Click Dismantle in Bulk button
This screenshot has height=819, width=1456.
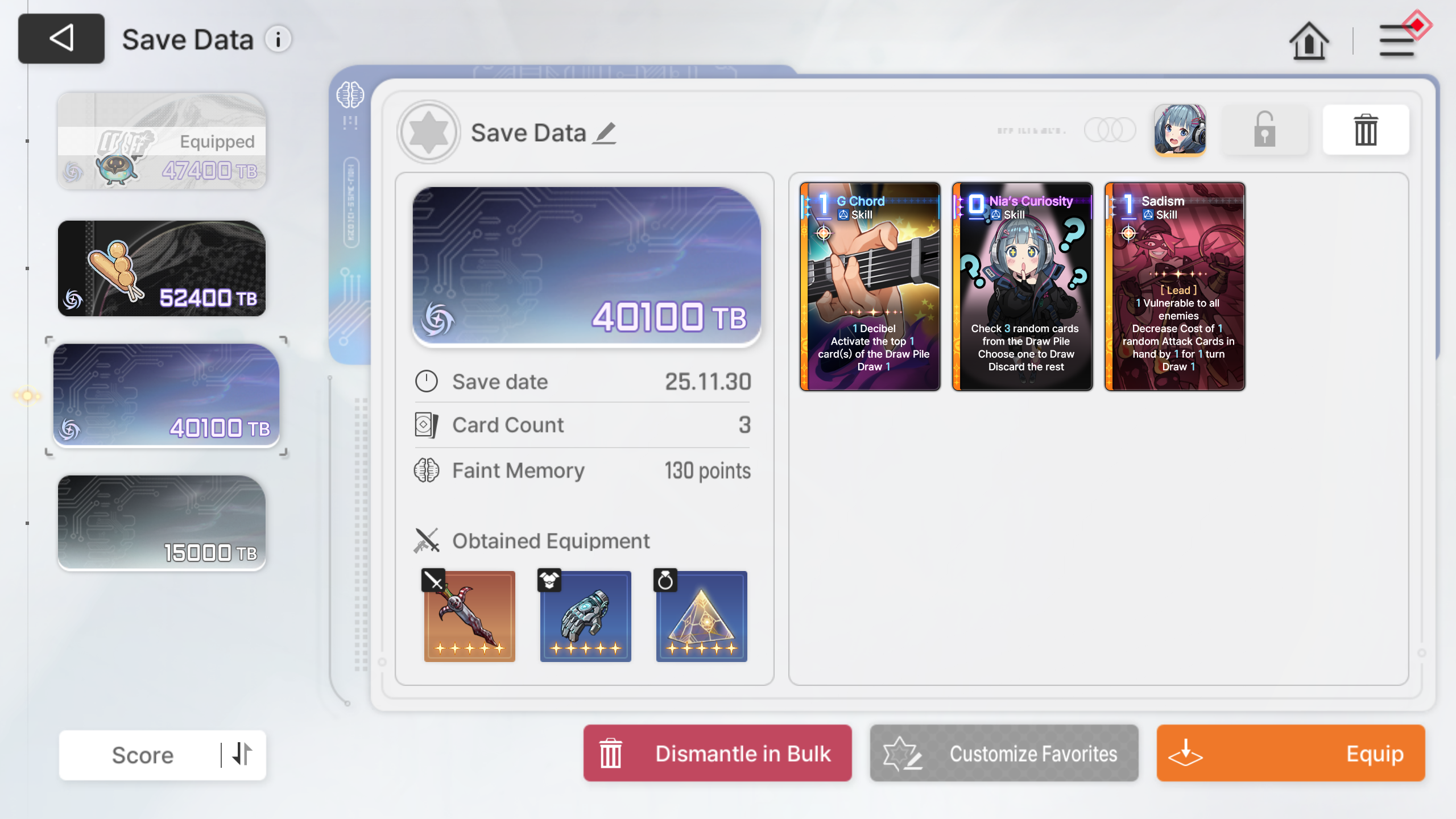click(717, 753)
